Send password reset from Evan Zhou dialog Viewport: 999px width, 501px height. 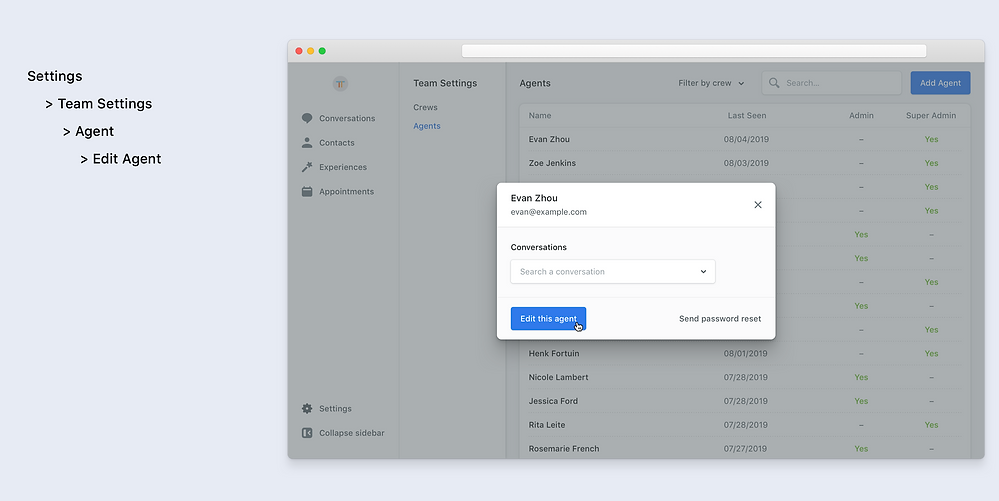[720, 319]
